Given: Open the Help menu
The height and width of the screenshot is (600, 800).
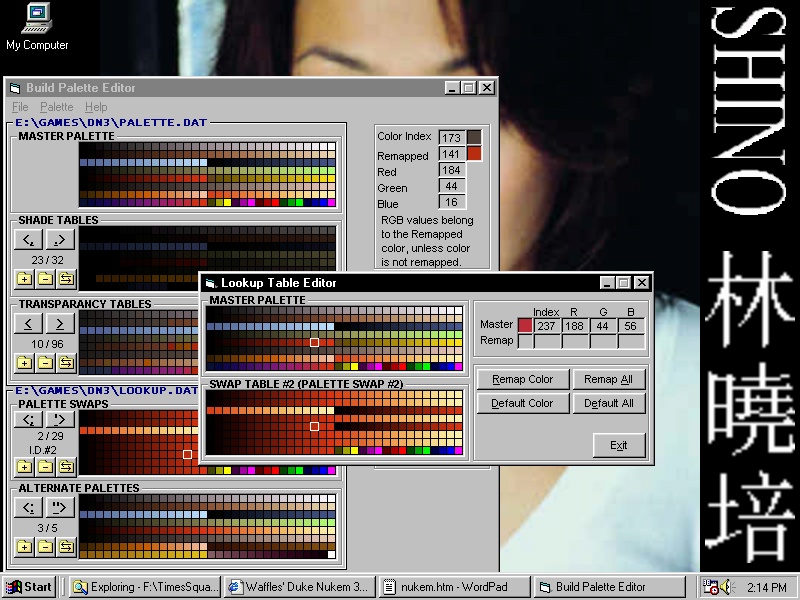Looking at the screenshot, I should tap(95, 107).
